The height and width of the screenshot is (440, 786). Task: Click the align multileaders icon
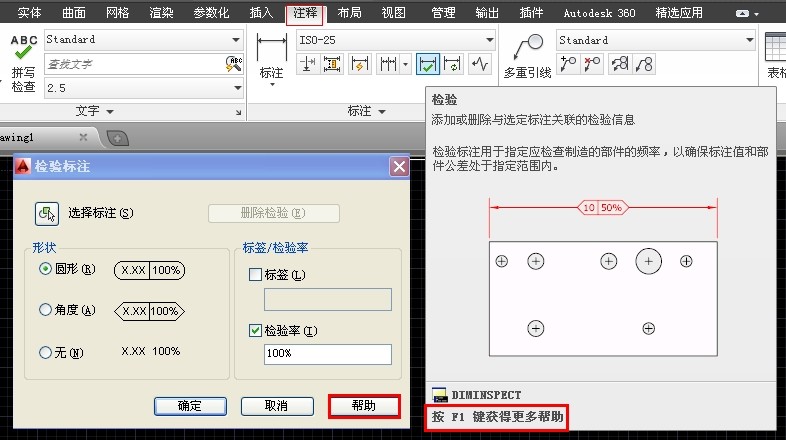point(620,64)
